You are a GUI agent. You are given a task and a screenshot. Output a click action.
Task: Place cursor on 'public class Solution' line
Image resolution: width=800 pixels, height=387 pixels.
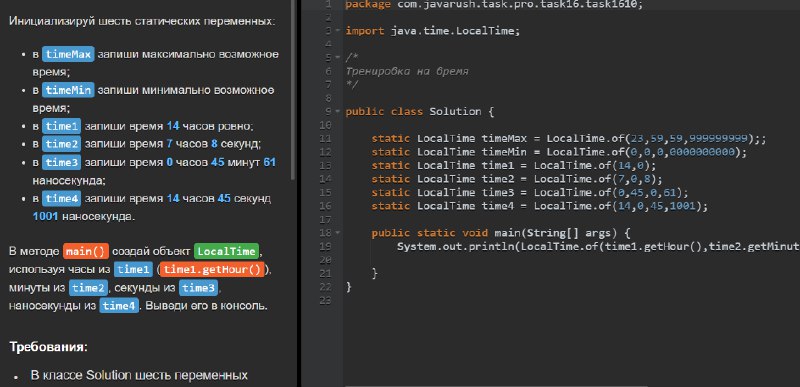click(x=419, y=111)
